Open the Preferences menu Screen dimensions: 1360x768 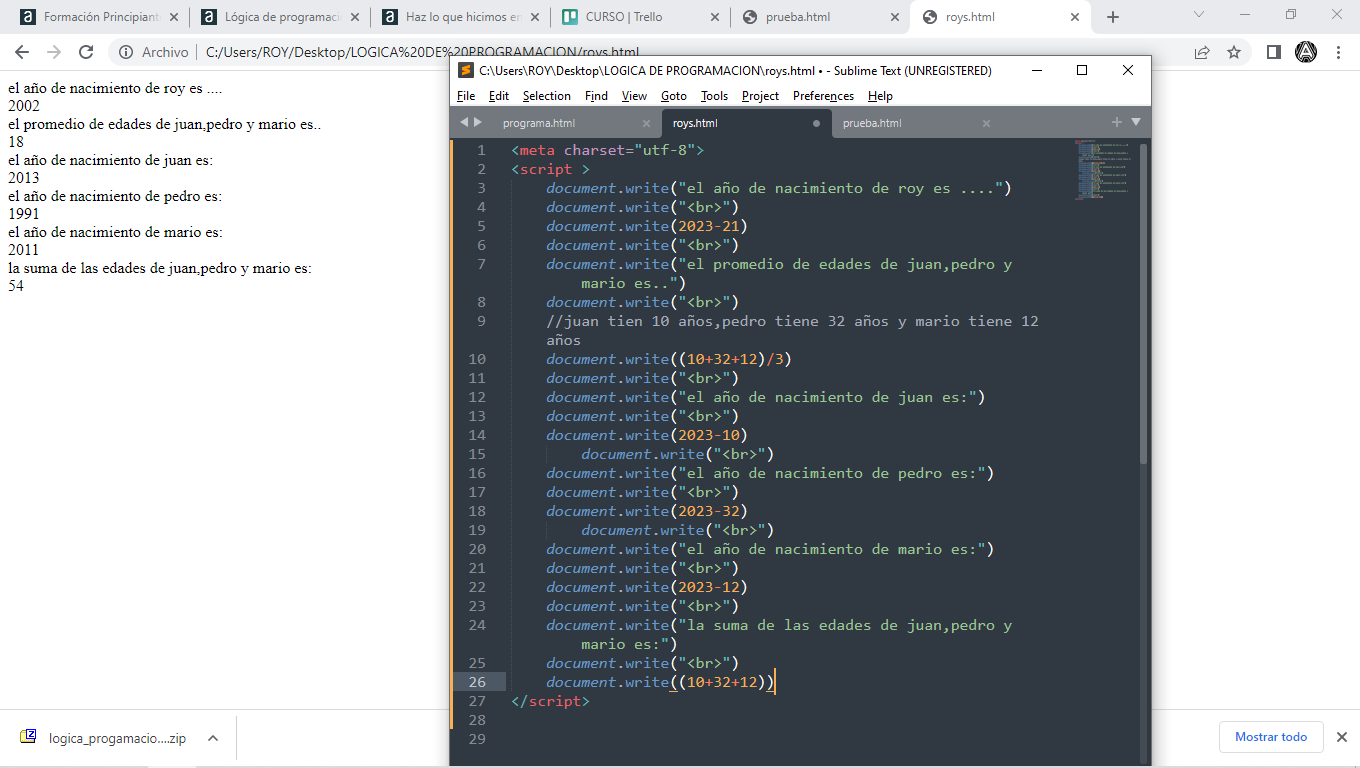[823, 96]
